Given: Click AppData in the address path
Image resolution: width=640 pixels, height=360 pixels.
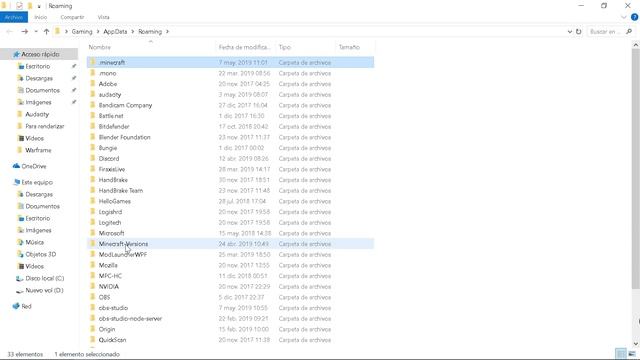Looking at the screenshot, I should click(x=115, y=31).
